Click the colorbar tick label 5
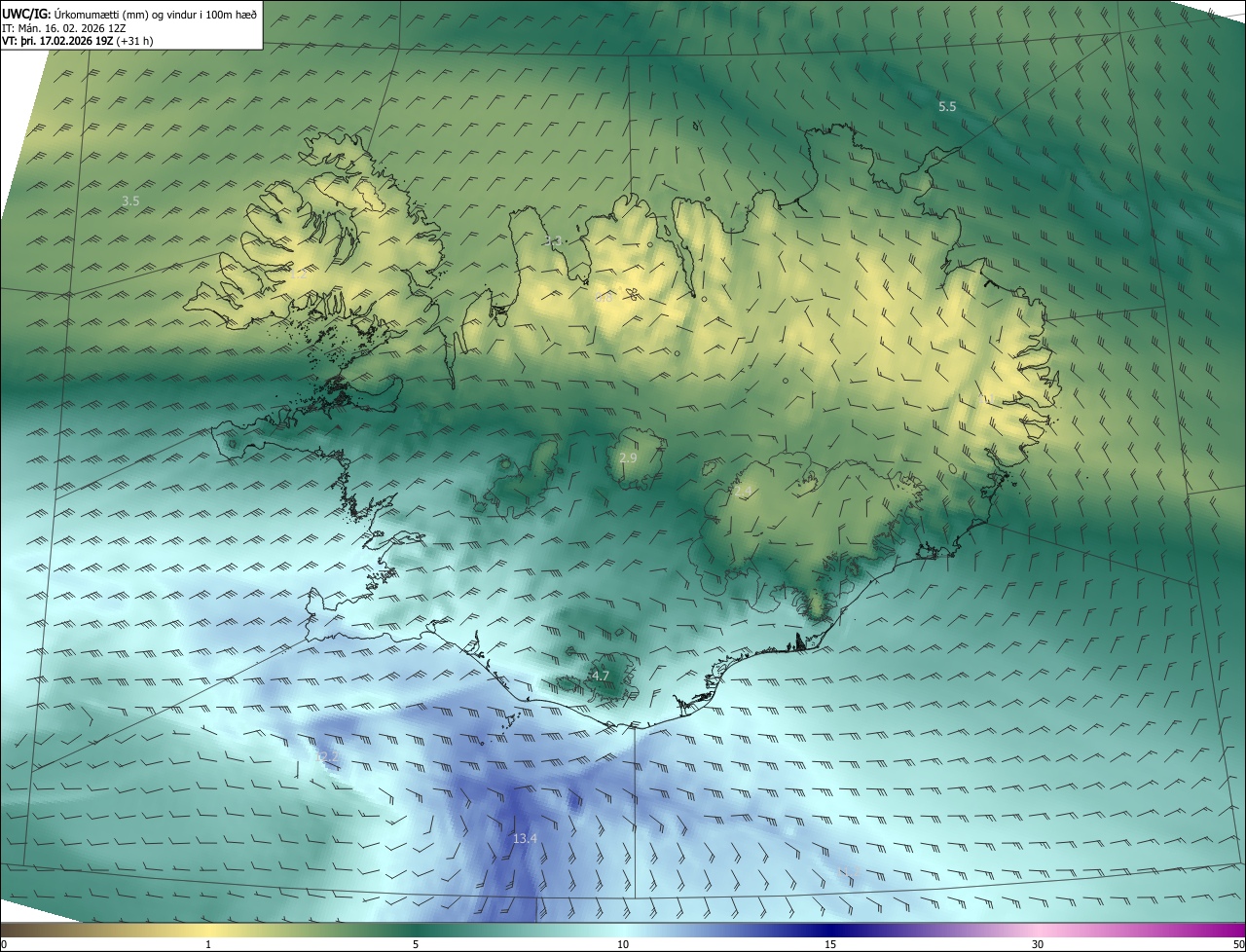Viewport: 1246px width, 952px height. [416, 944]
